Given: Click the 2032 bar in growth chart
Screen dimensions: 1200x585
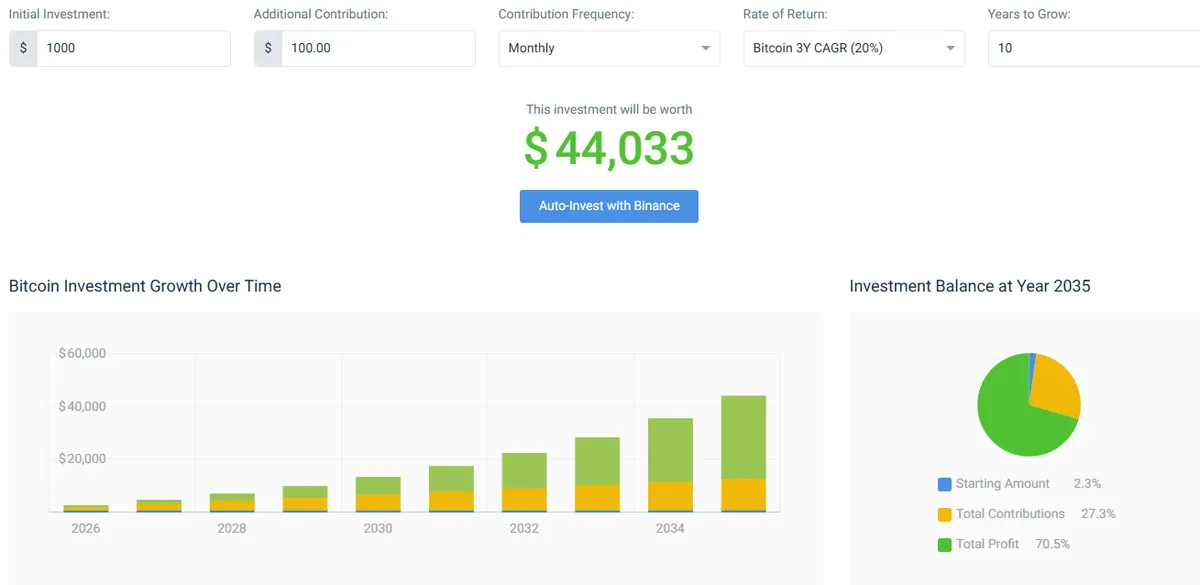Looking at the screenshot, I should pyautogui.click(x=524, y=482).
